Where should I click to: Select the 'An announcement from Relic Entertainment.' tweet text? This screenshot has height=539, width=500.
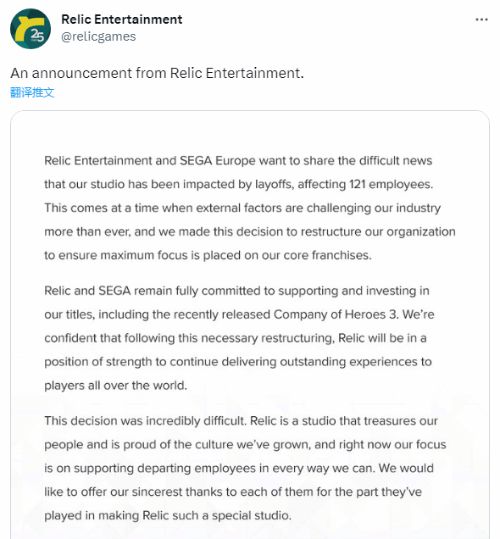[x=157, y=73]
